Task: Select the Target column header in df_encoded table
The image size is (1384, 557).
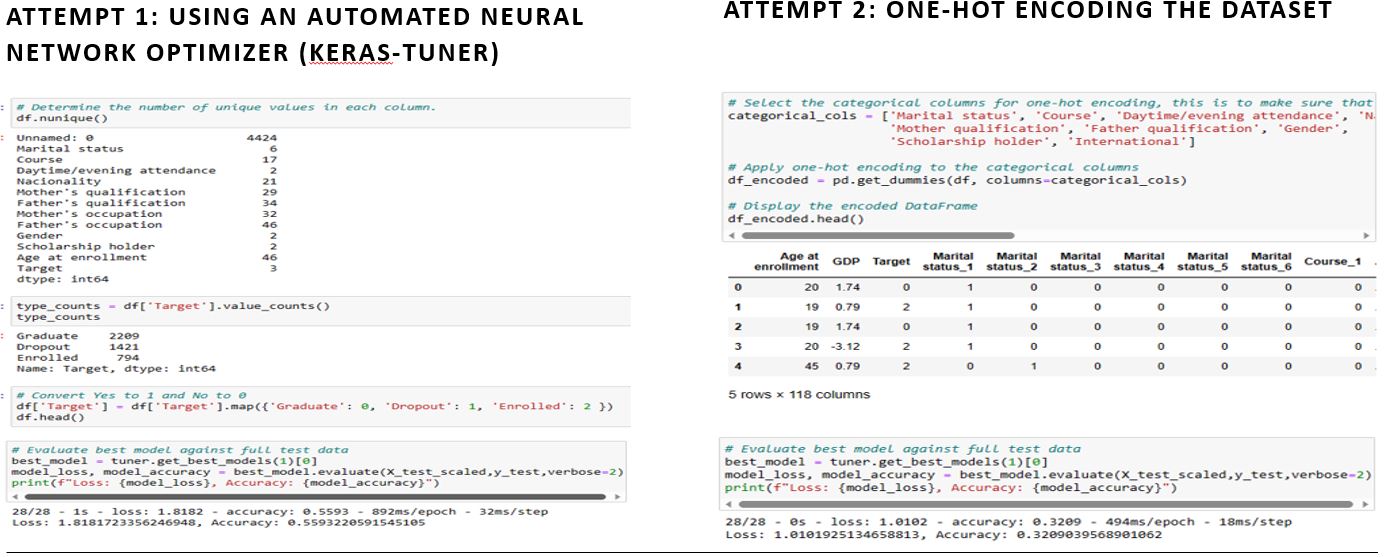Action: [891, 262]
